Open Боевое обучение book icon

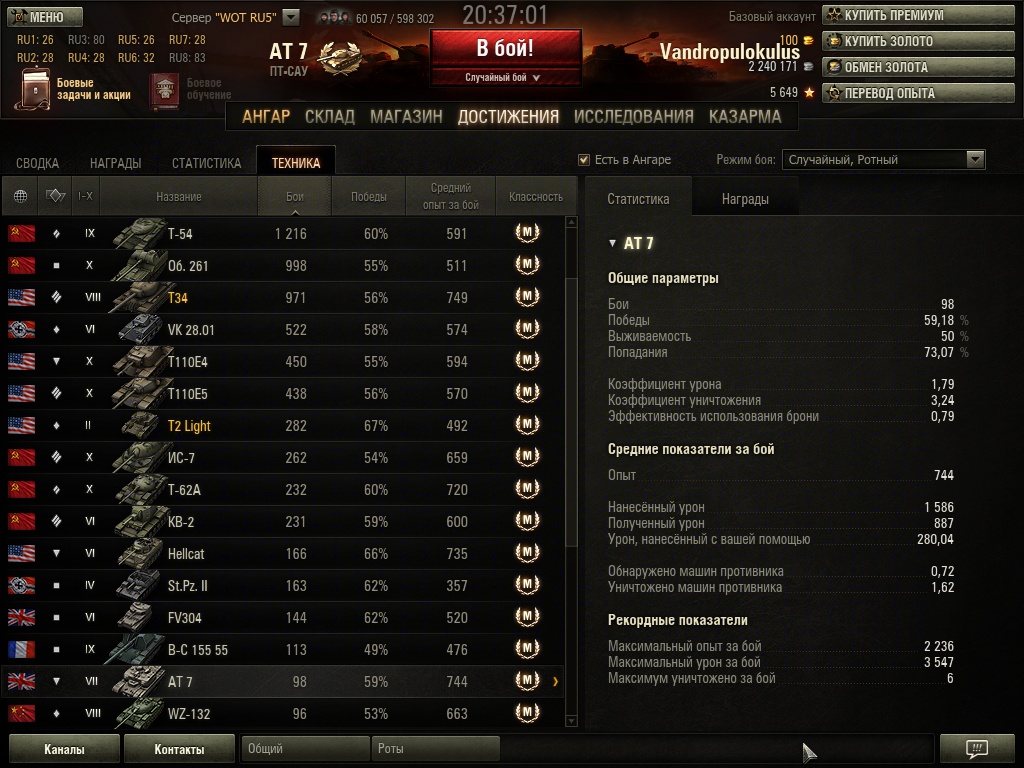tap(165, 90)
